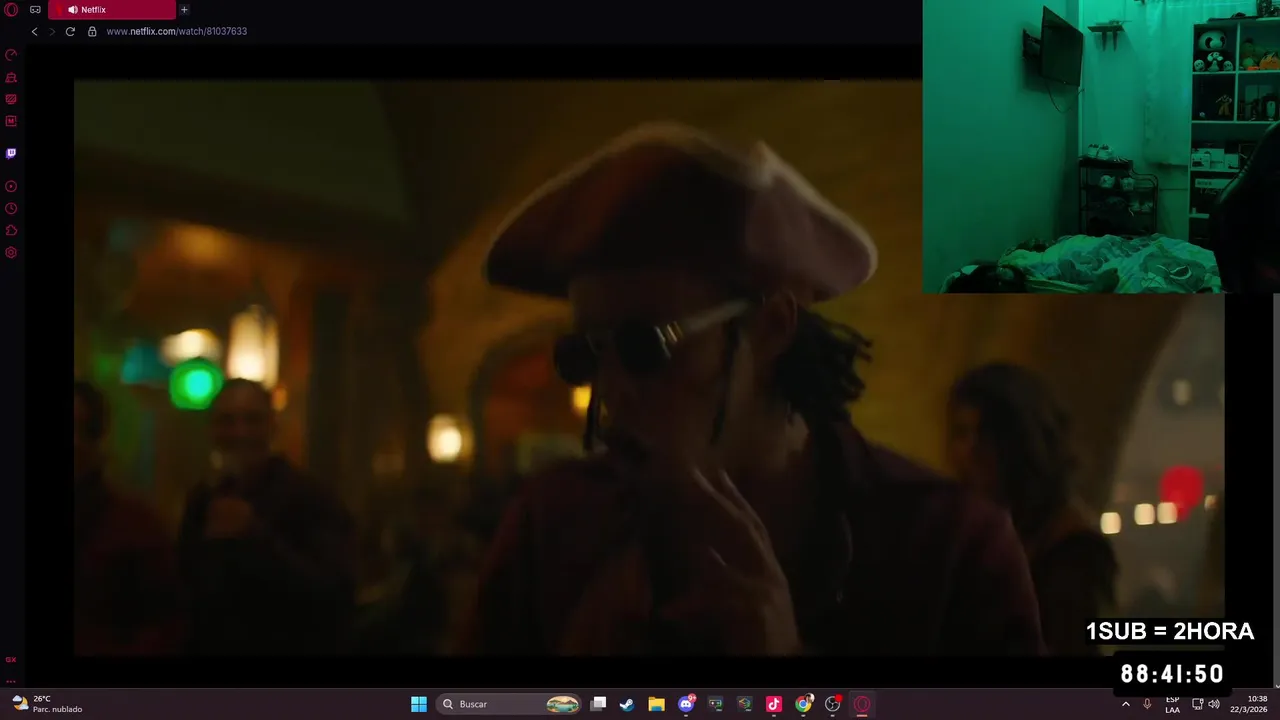This screenshot has height=720, width=1280.
Task: Open network status tray icon
Action: (x=1198, y=704)
